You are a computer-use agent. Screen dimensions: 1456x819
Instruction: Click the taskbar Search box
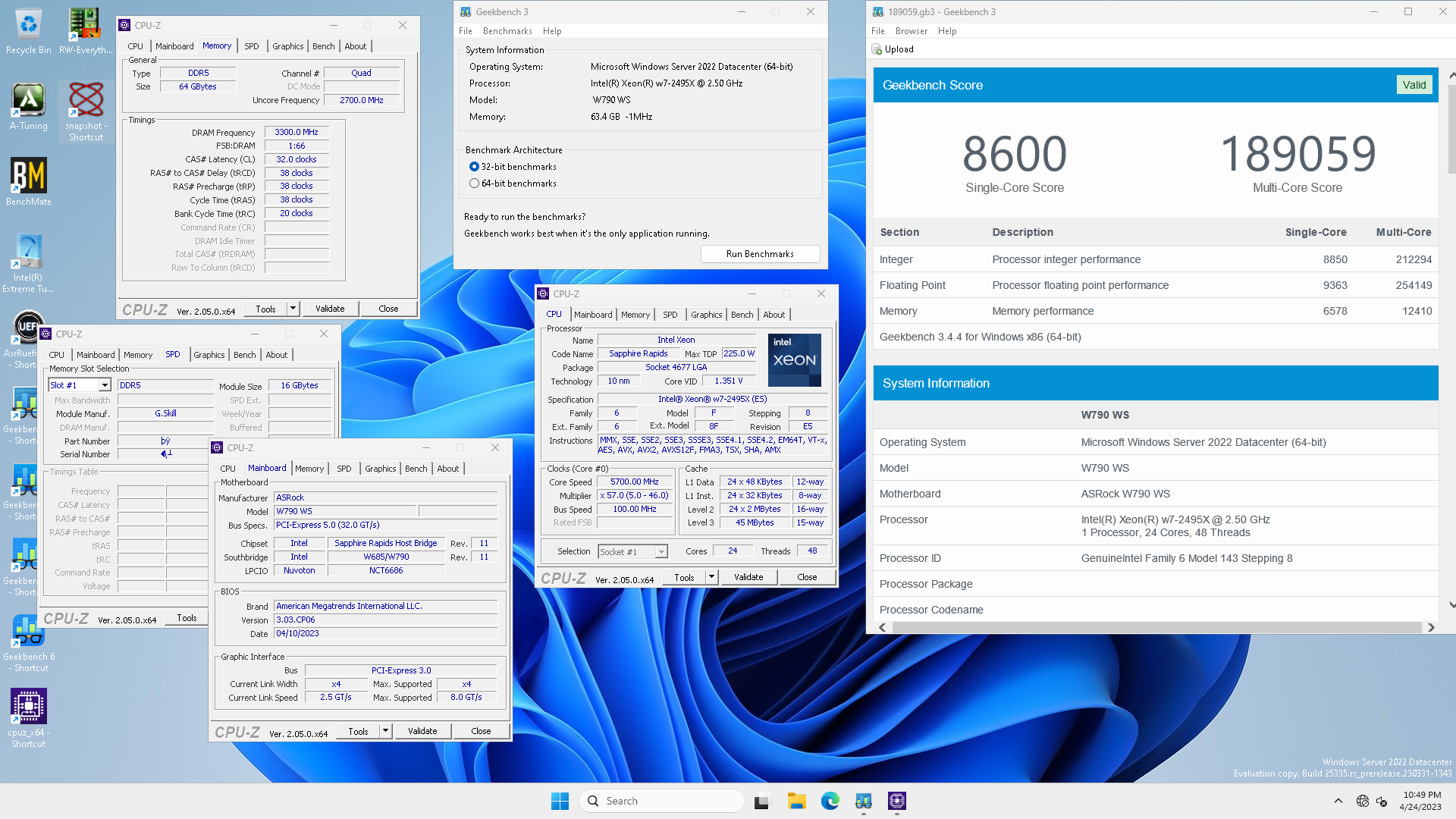661,801
